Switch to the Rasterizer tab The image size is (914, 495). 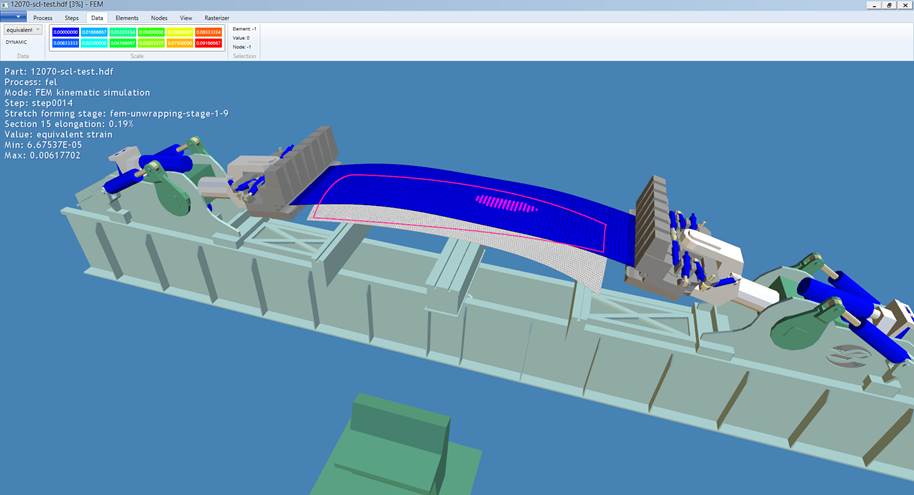[x=217, y=18]
